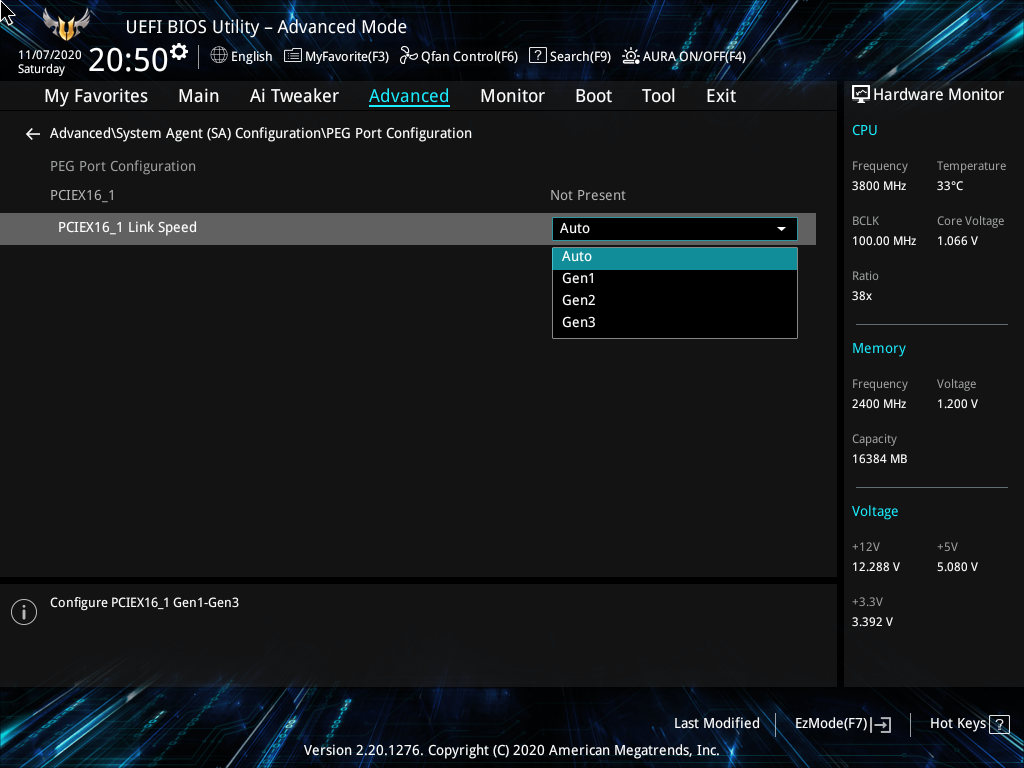Screen dimensions: 1024x768
Task: Click the EzMode exit arrow icon
Action: pos(881,724)
